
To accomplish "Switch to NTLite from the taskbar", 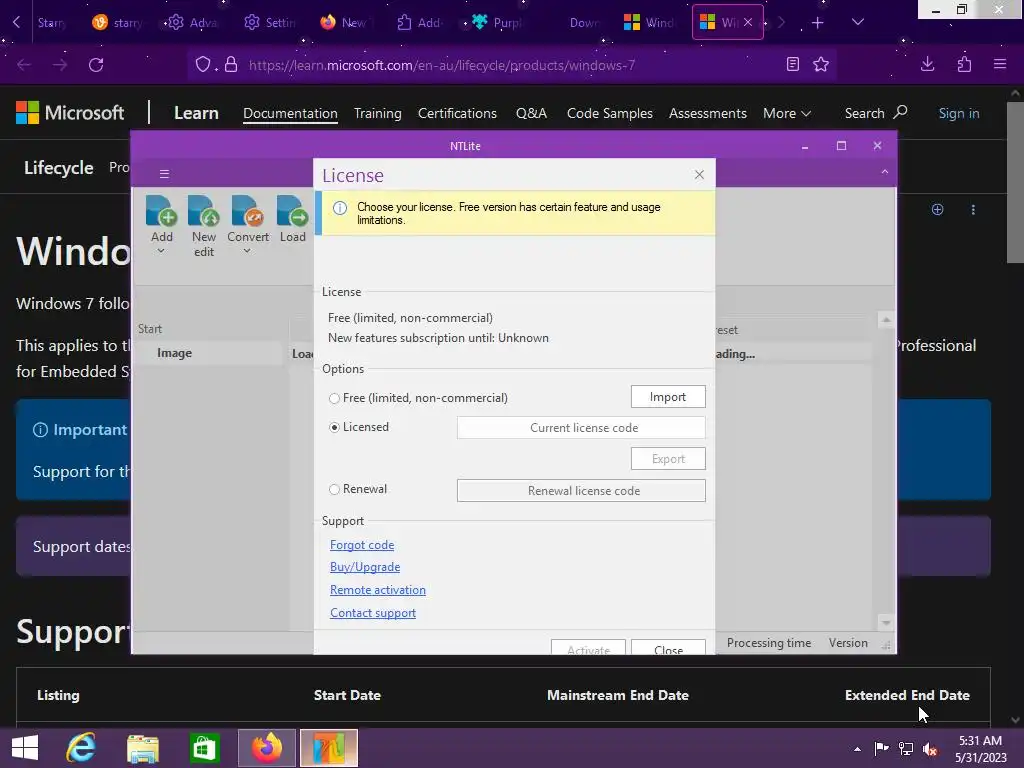I will pyautogui.click(x=328, y=748).
